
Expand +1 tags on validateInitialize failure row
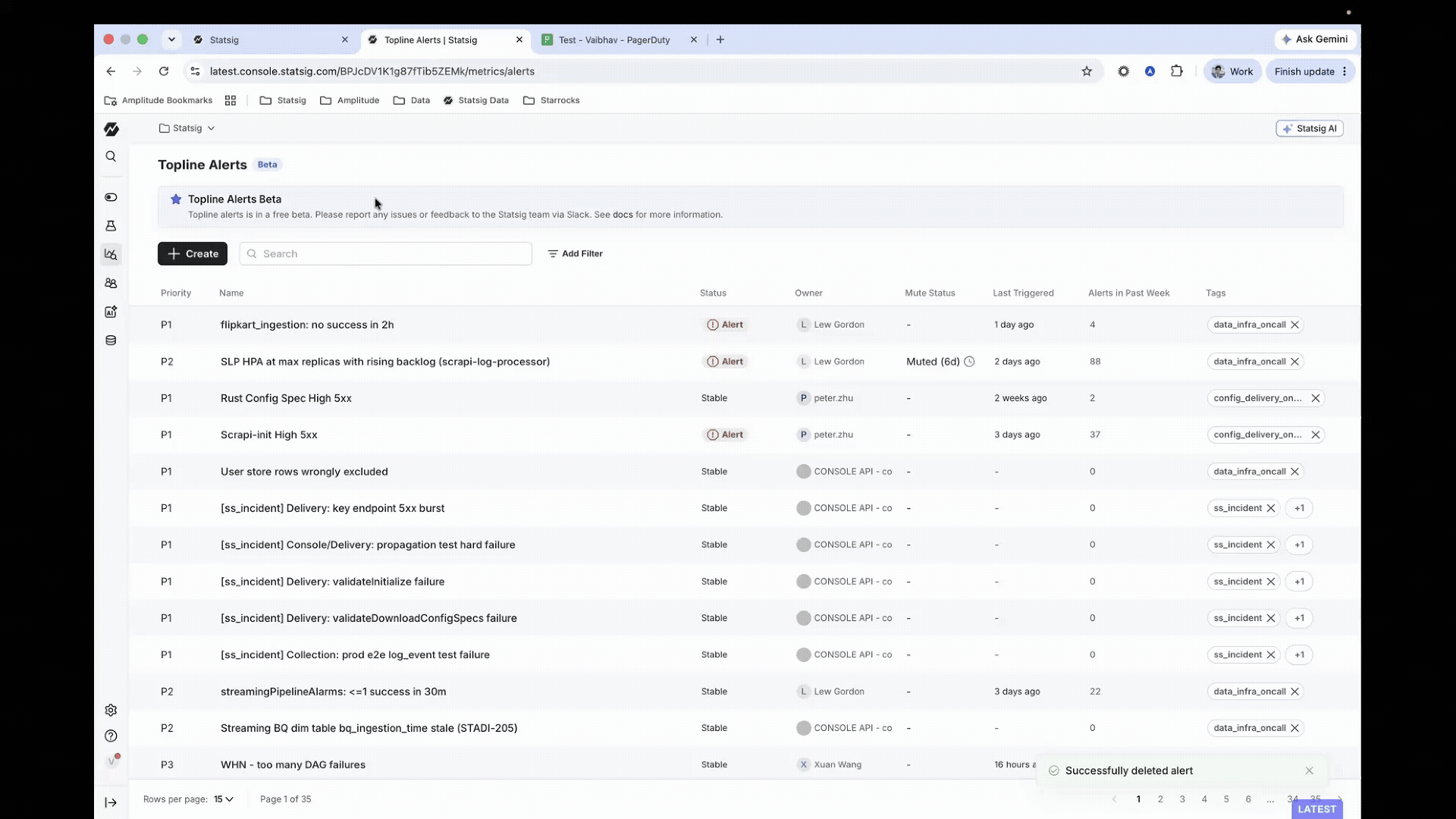[x=1300, y=582]
